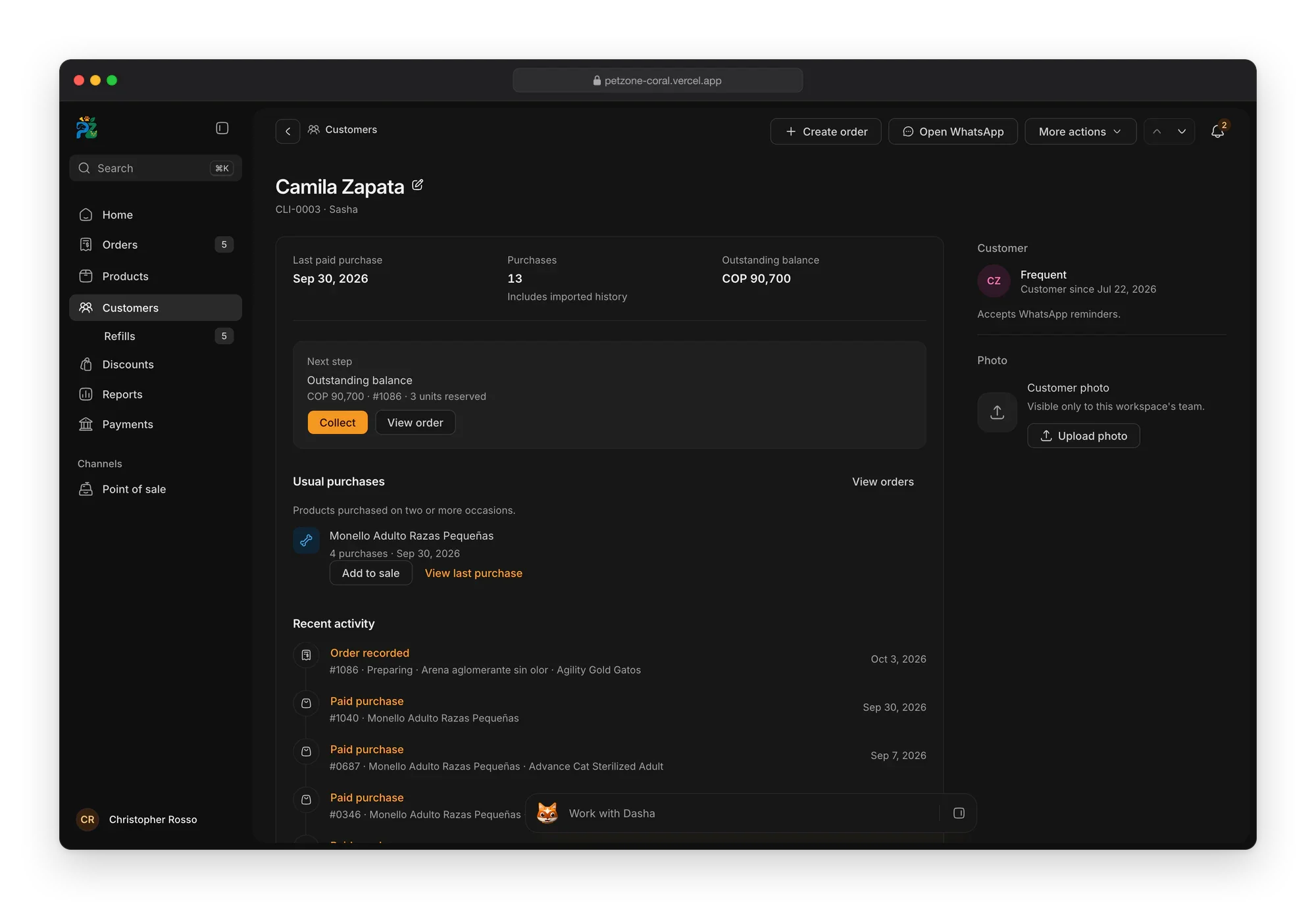The width and height of the screenshot is (1316, 909).
Task: Click the icon beside Paid purchase #1040
Action: click(x=306, y=703)
